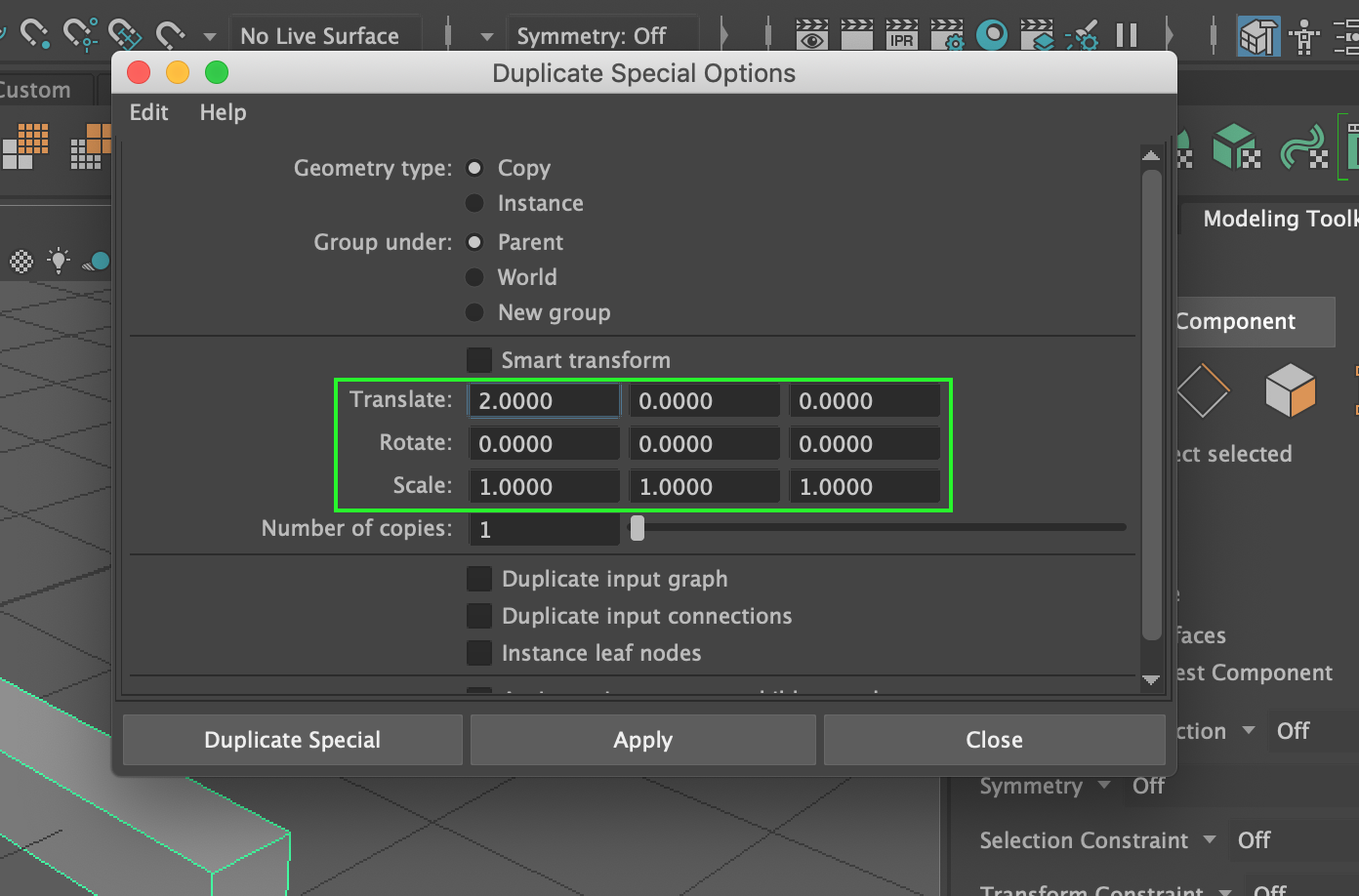Check Duplicate input graph option
Viewport: 1359px width, 896px height.
[479, 579]
